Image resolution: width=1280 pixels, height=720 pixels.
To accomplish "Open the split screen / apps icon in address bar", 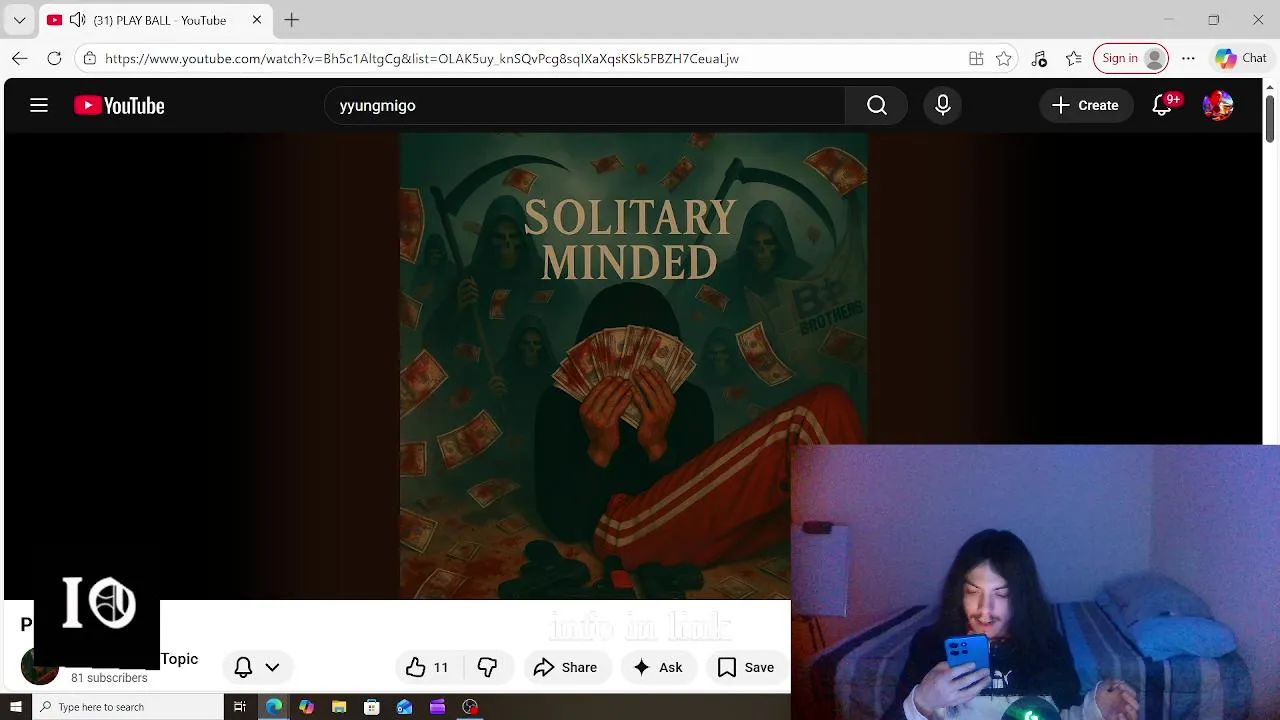I will point(976,58).
